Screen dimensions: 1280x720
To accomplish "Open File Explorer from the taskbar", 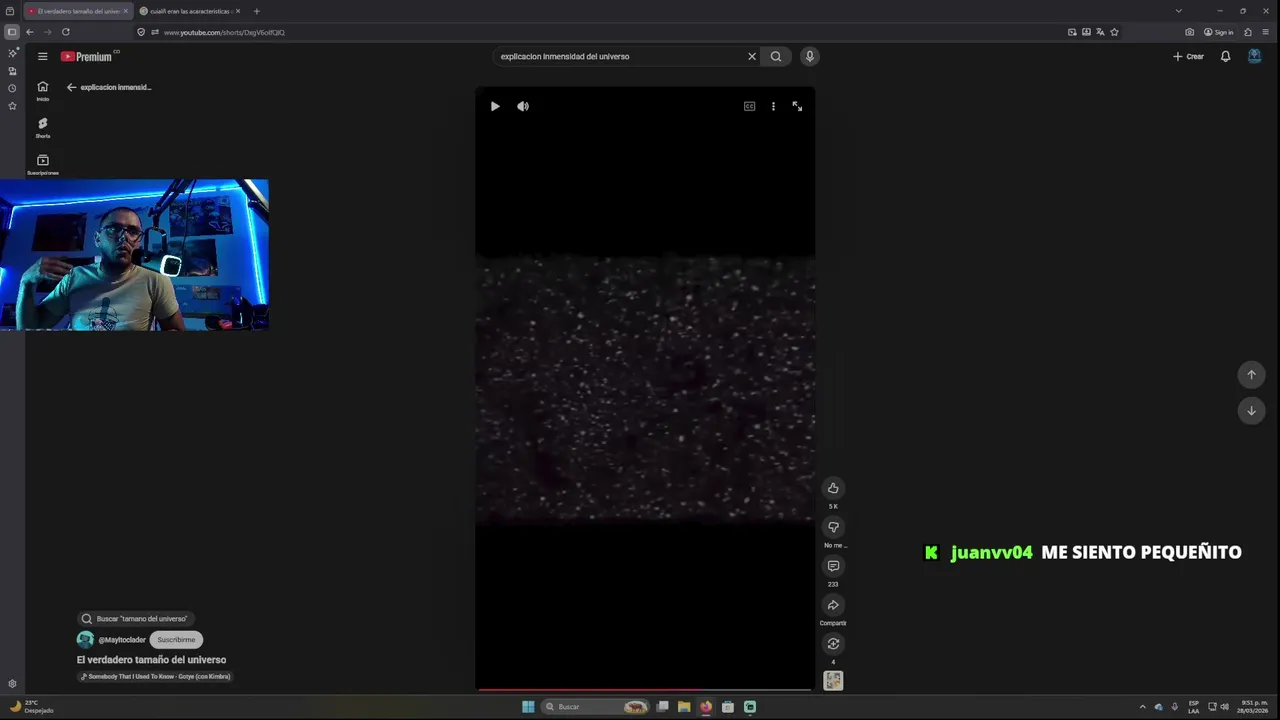I will click(x=684, y=707).
